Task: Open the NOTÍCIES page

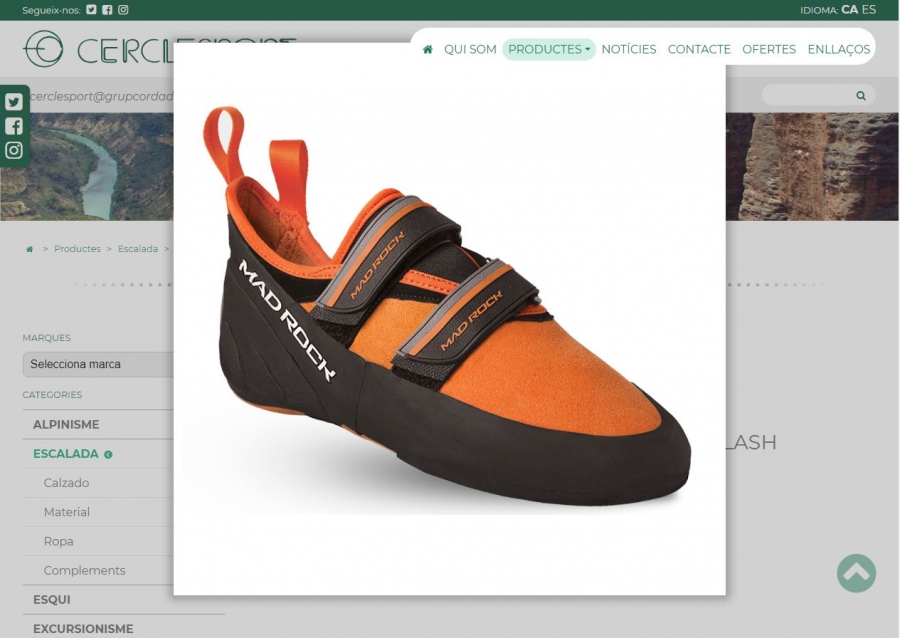Action: click(629, 49)
